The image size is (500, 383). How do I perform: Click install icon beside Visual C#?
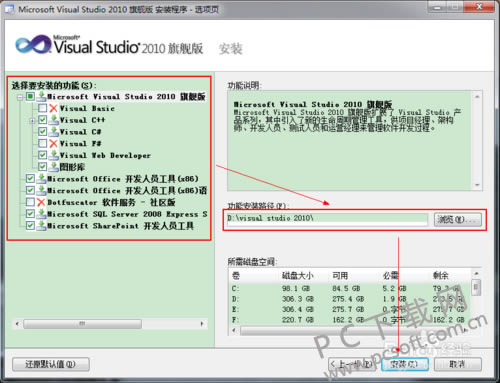(53, 131)
